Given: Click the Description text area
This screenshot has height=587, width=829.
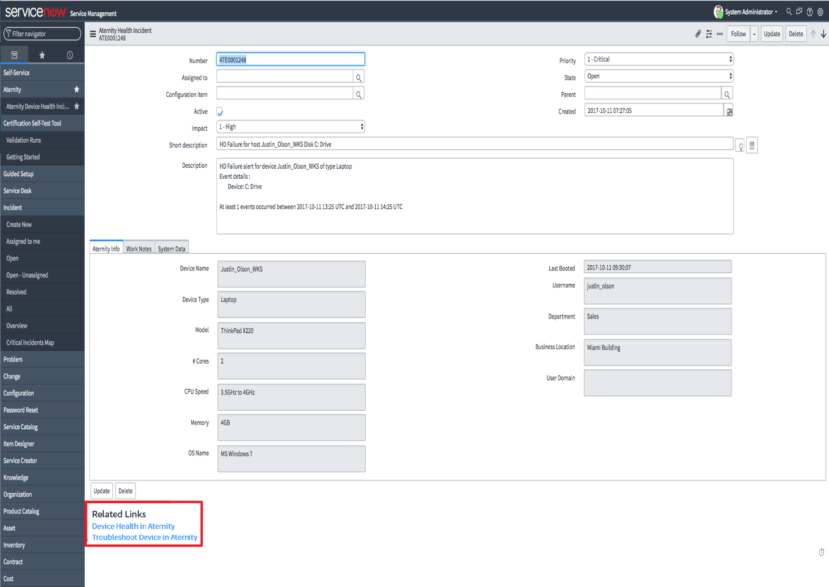Looking at the screenshot, I should pos(474,196).
